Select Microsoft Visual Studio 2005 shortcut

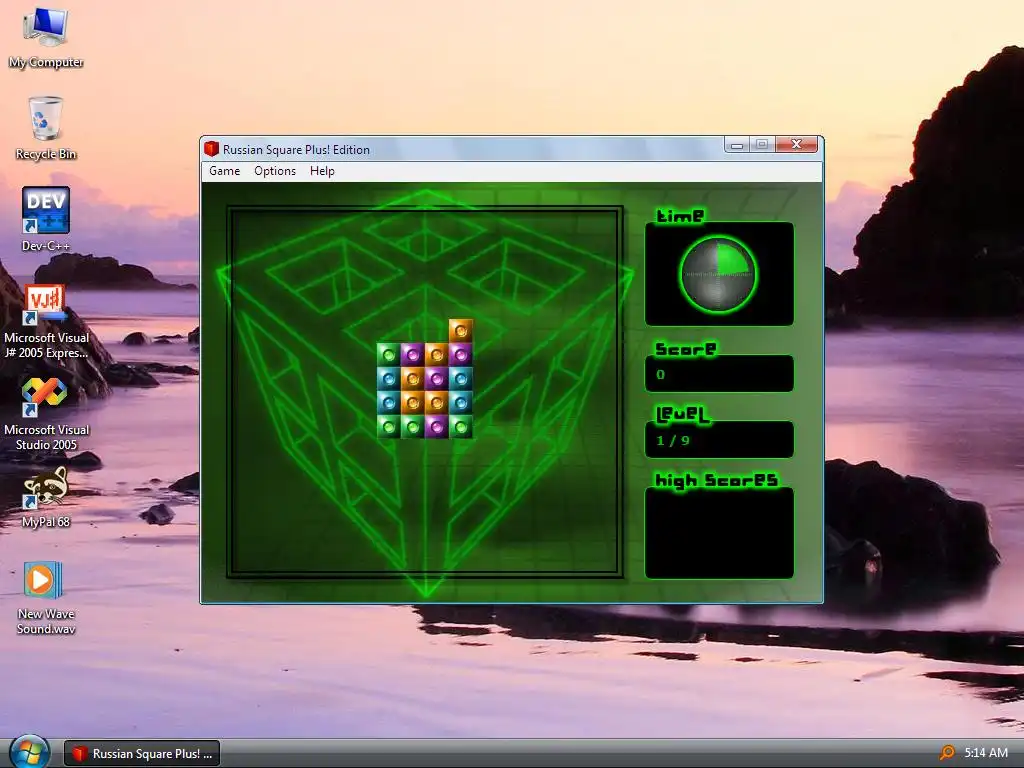[46, 413]
